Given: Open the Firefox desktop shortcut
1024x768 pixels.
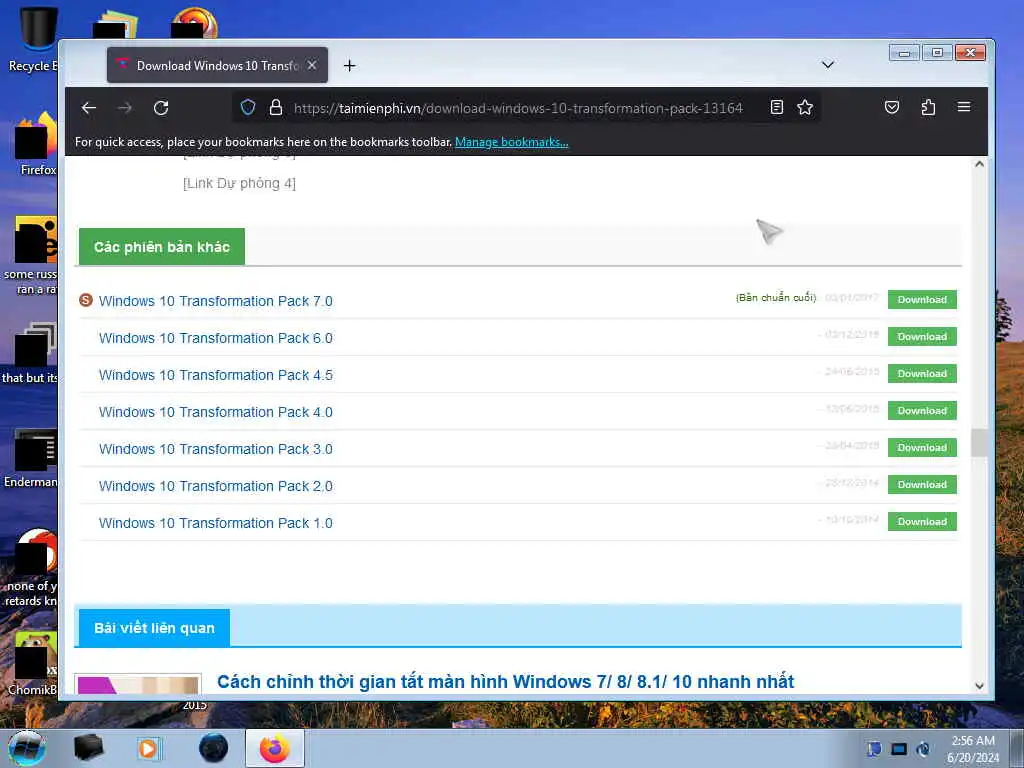Looking at the screenshot, I should click(x=36, y=144).
